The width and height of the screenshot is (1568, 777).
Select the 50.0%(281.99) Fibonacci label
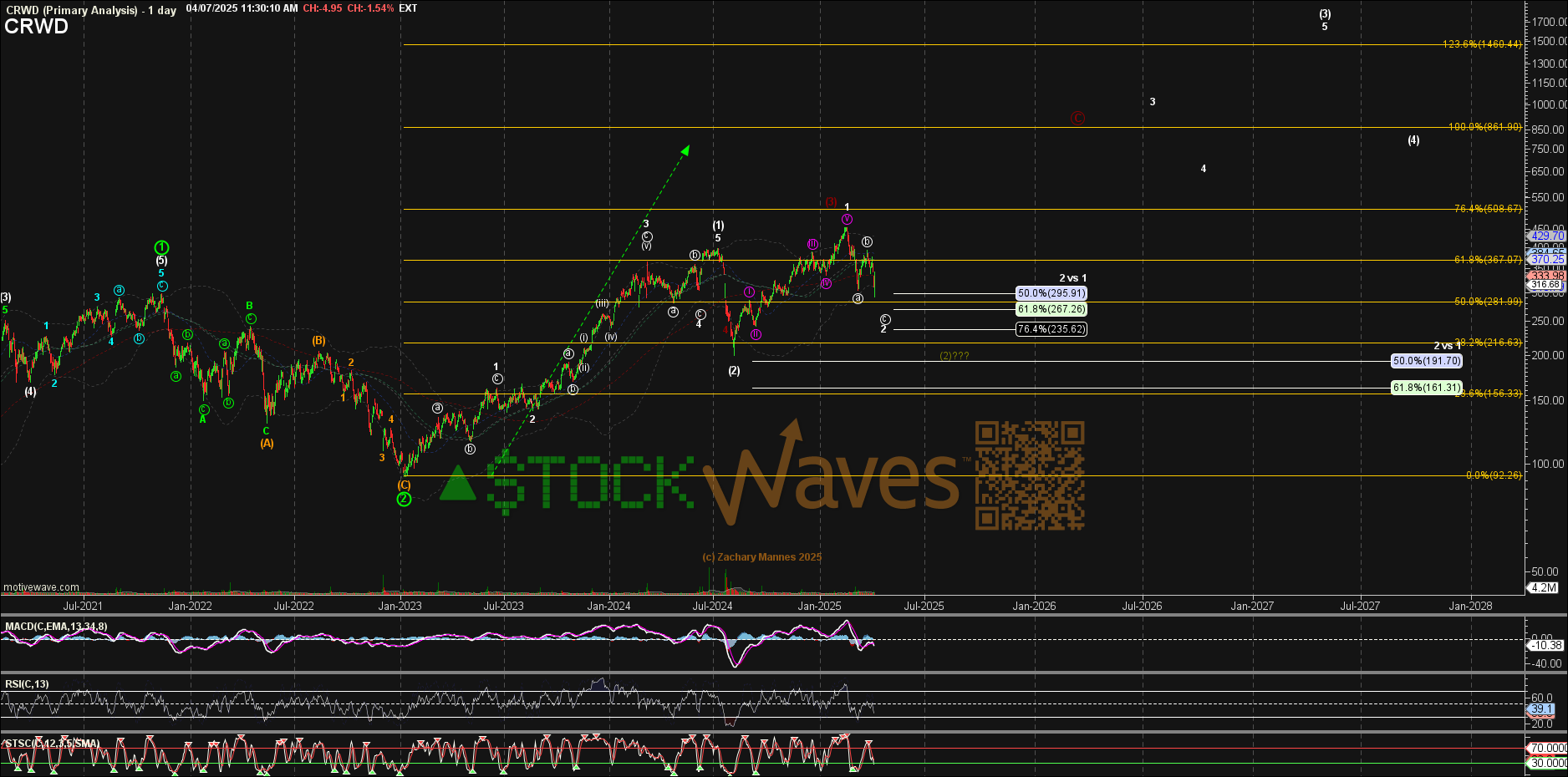1488,302
